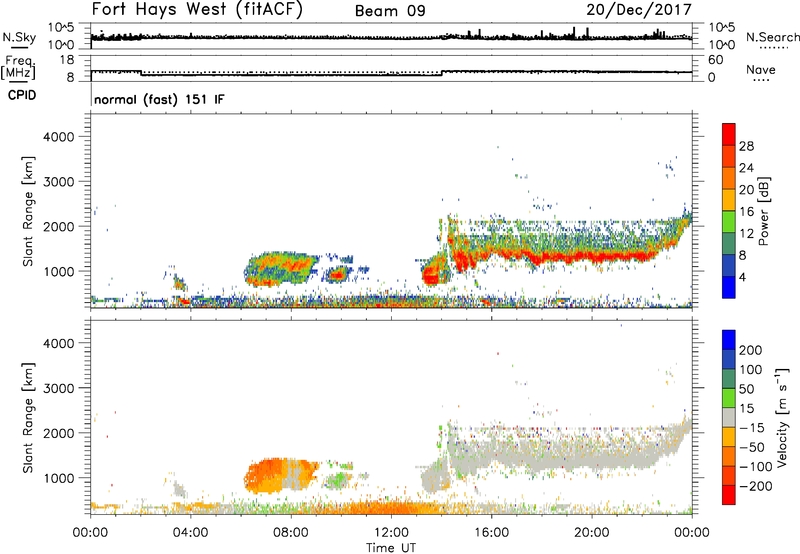The width and height of the screenshot is (800, 554).
Task: Click the '08:00' time axis tick
Action: coord(291,533)
